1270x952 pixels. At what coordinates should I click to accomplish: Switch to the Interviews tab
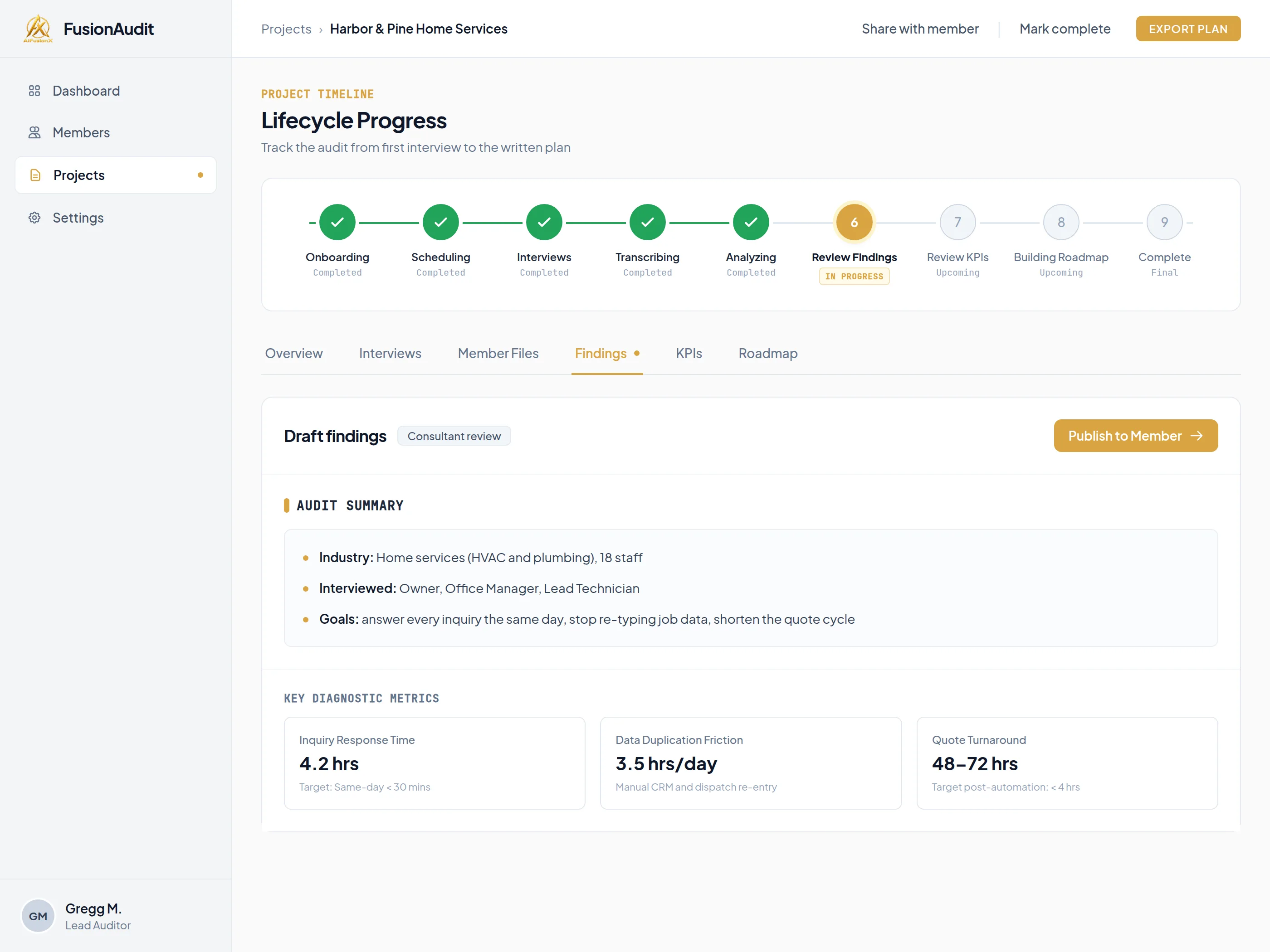pos(390,354)
